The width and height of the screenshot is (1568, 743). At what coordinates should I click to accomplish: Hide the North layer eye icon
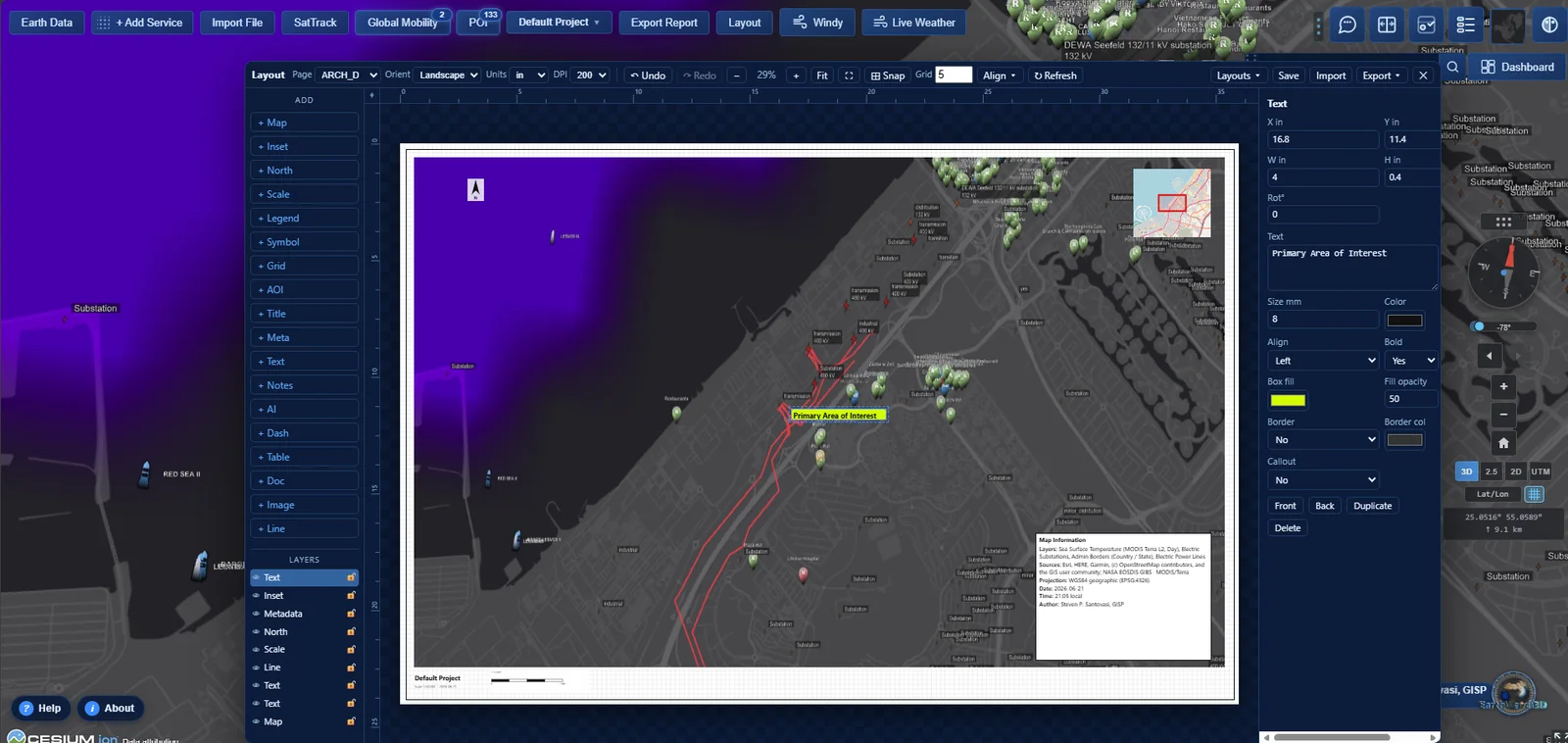(257, 632)
